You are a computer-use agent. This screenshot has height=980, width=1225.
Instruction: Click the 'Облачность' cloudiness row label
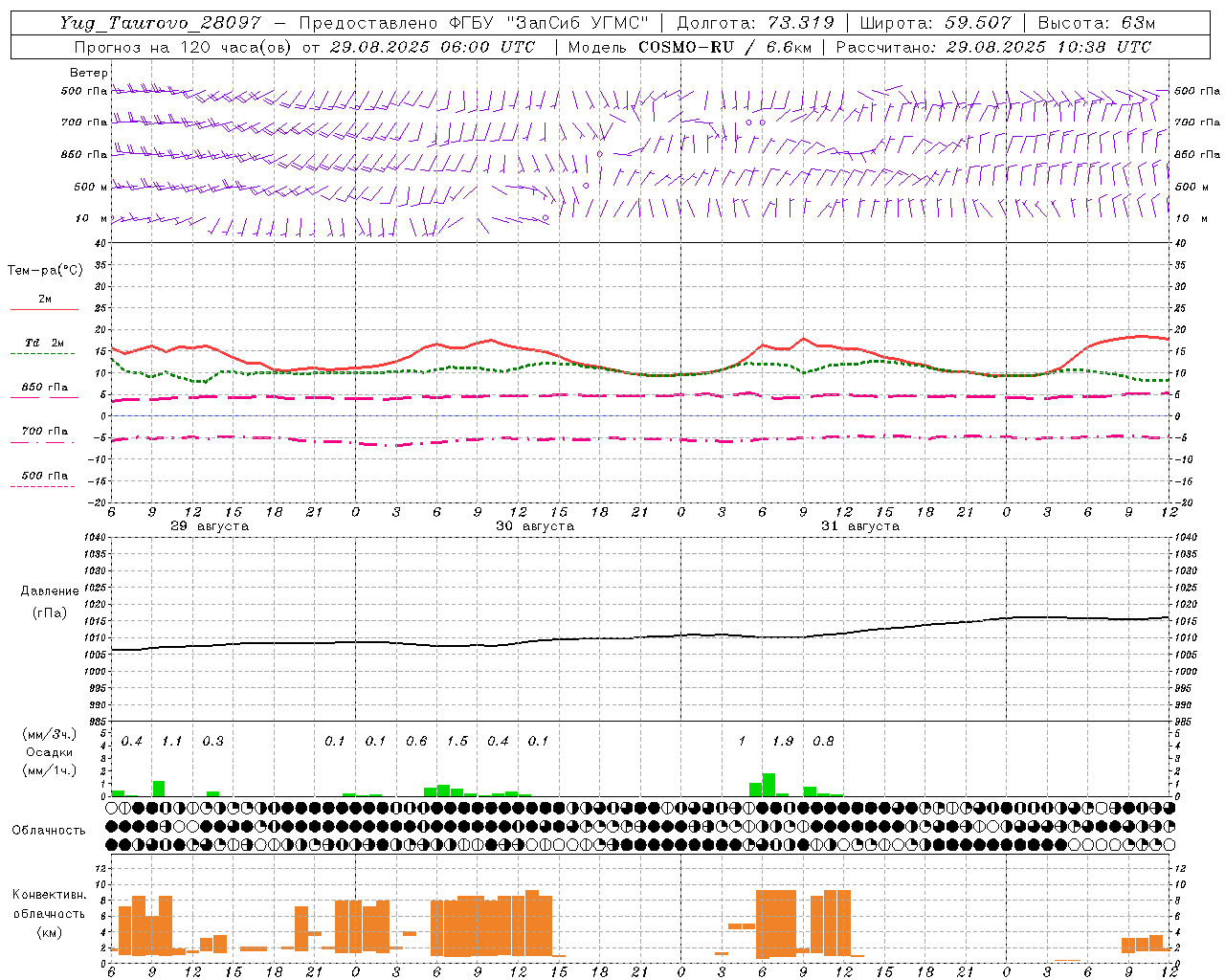pyautogui.click(x=48, y=831)
